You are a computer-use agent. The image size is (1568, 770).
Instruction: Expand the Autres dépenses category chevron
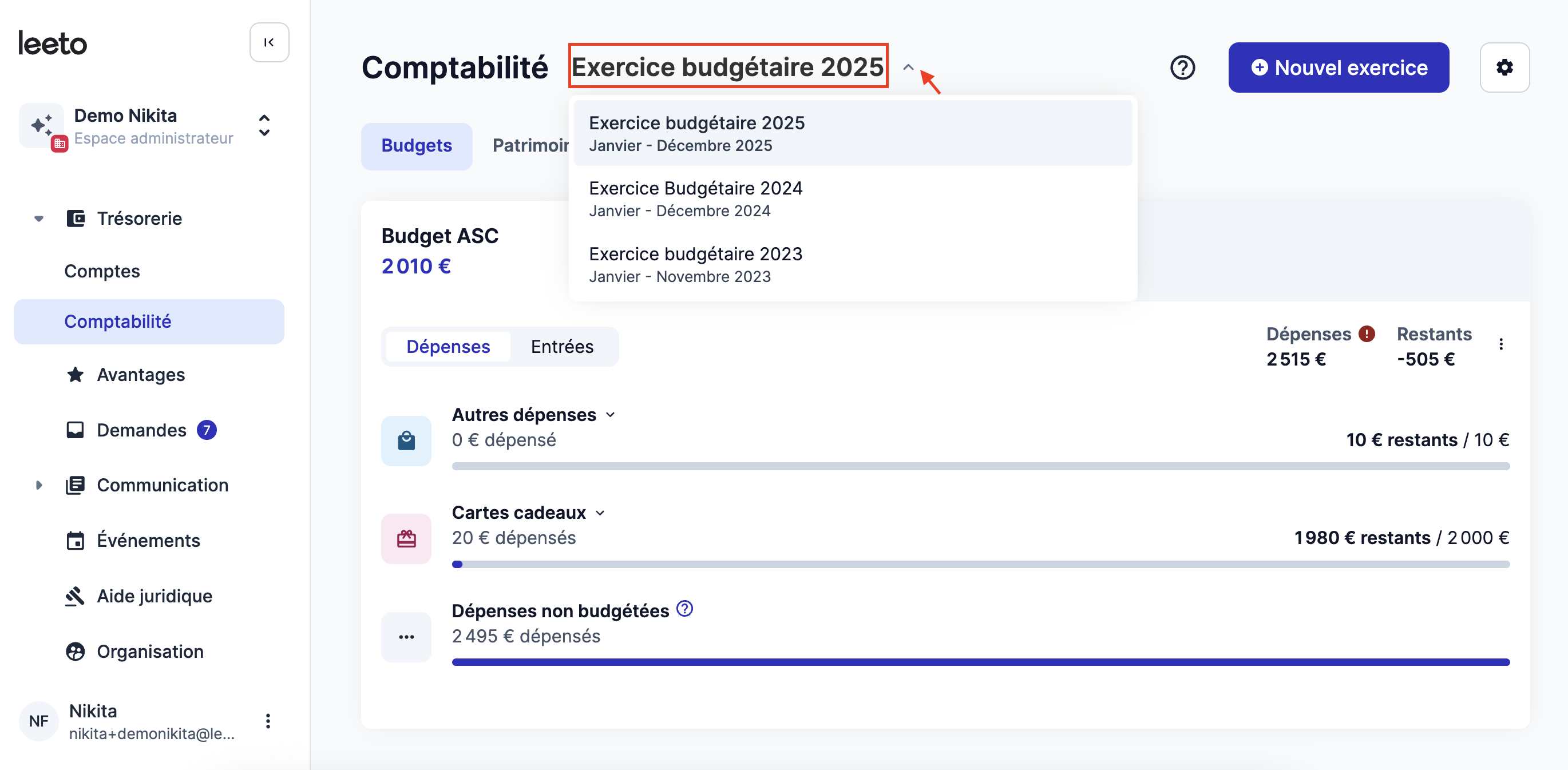(611, 415)
